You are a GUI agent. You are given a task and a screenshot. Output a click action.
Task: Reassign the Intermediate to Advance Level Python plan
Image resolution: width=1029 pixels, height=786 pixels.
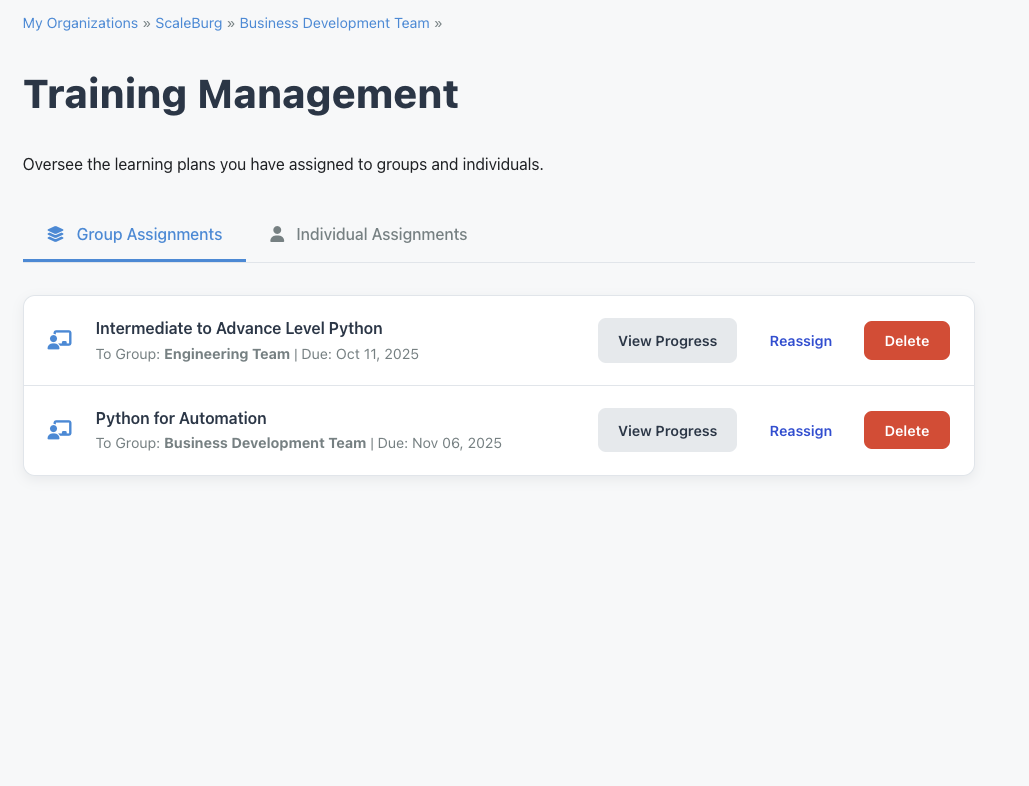pos(800,341)
